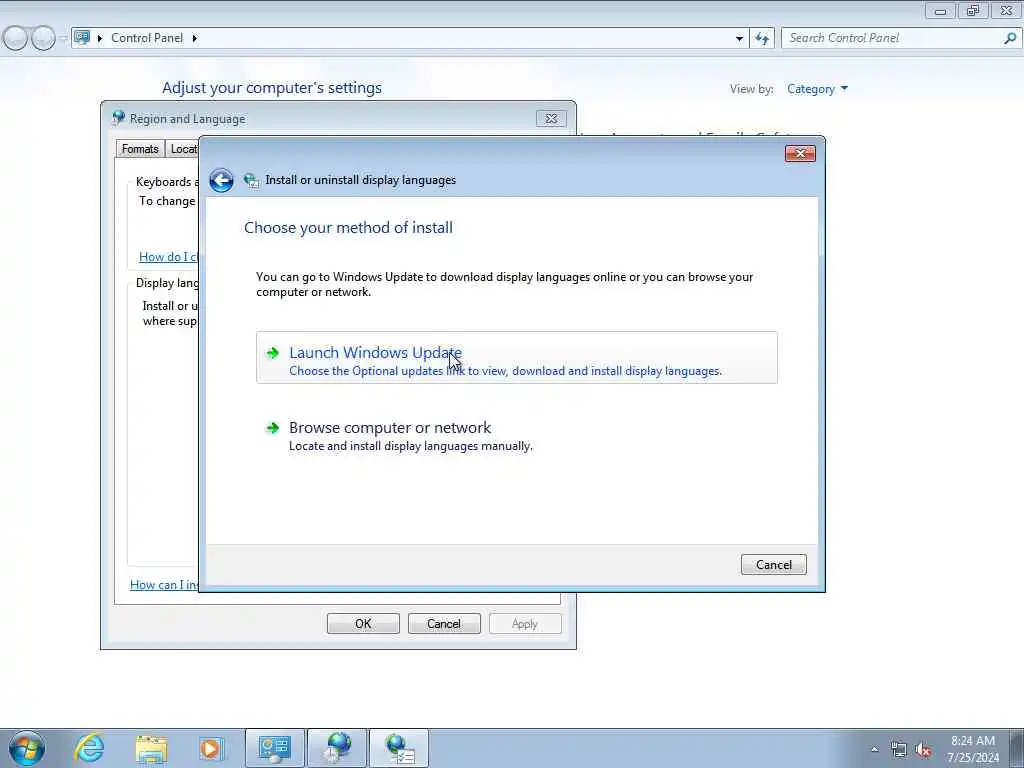Click the Control Panel breadcrumb text
Viewport: 1024px width, 768px height.
point(147,38)
